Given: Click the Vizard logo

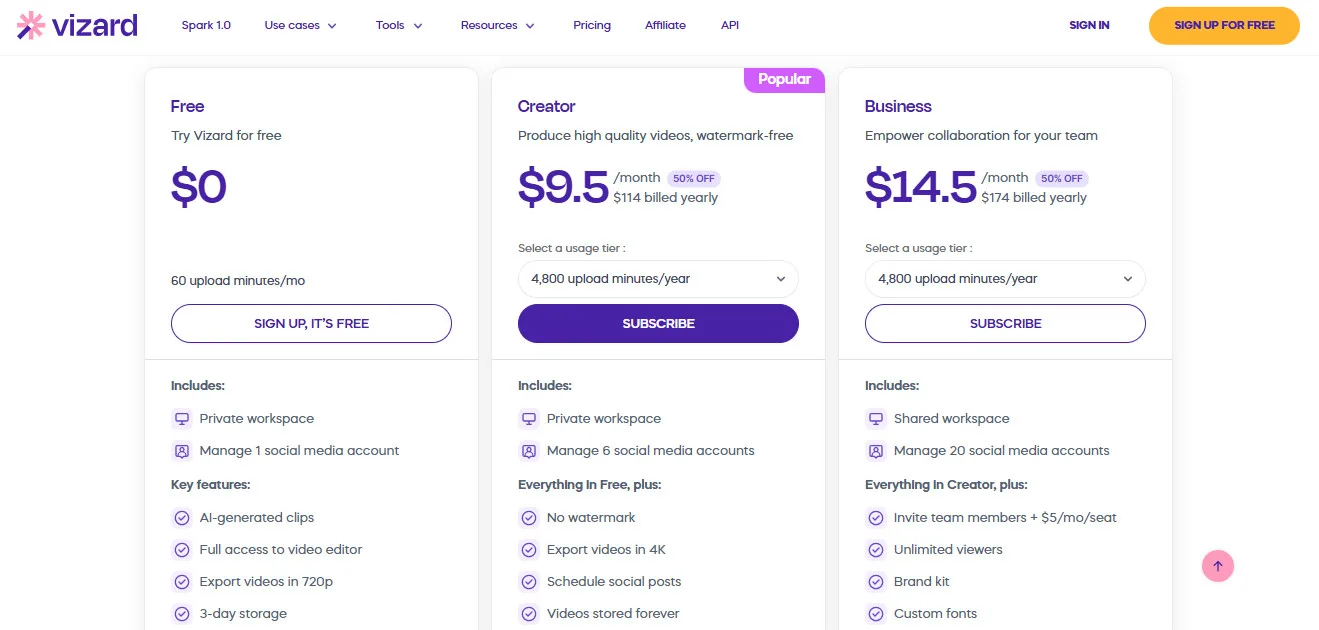Looking at the screenshot, I should click(x=75, y=25).
